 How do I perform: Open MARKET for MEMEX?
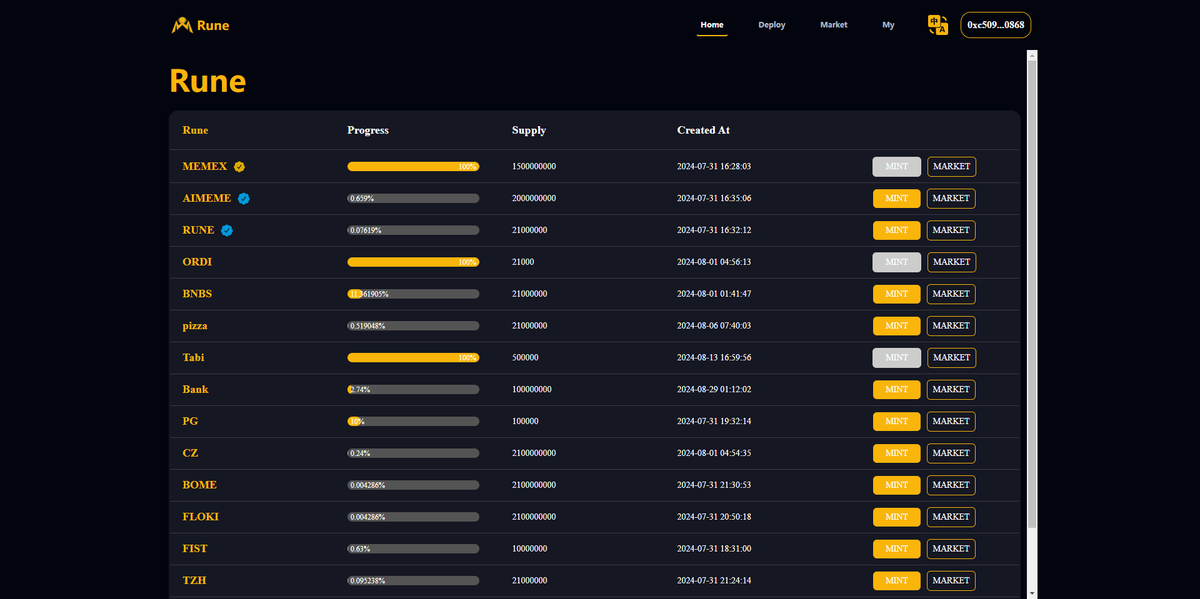point(951,167)
